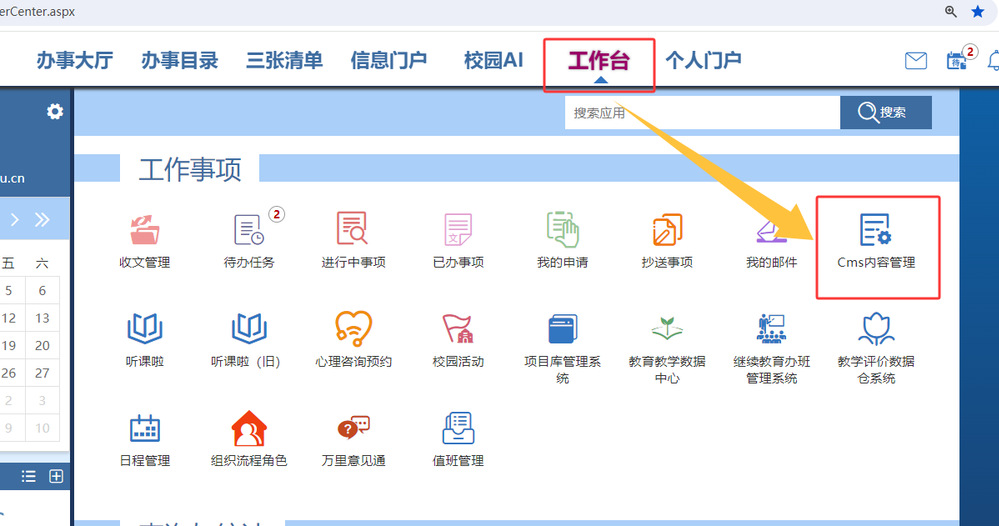Open 日程管理 calendar icon
The image size is (999, 526).
tap(144, 428)
